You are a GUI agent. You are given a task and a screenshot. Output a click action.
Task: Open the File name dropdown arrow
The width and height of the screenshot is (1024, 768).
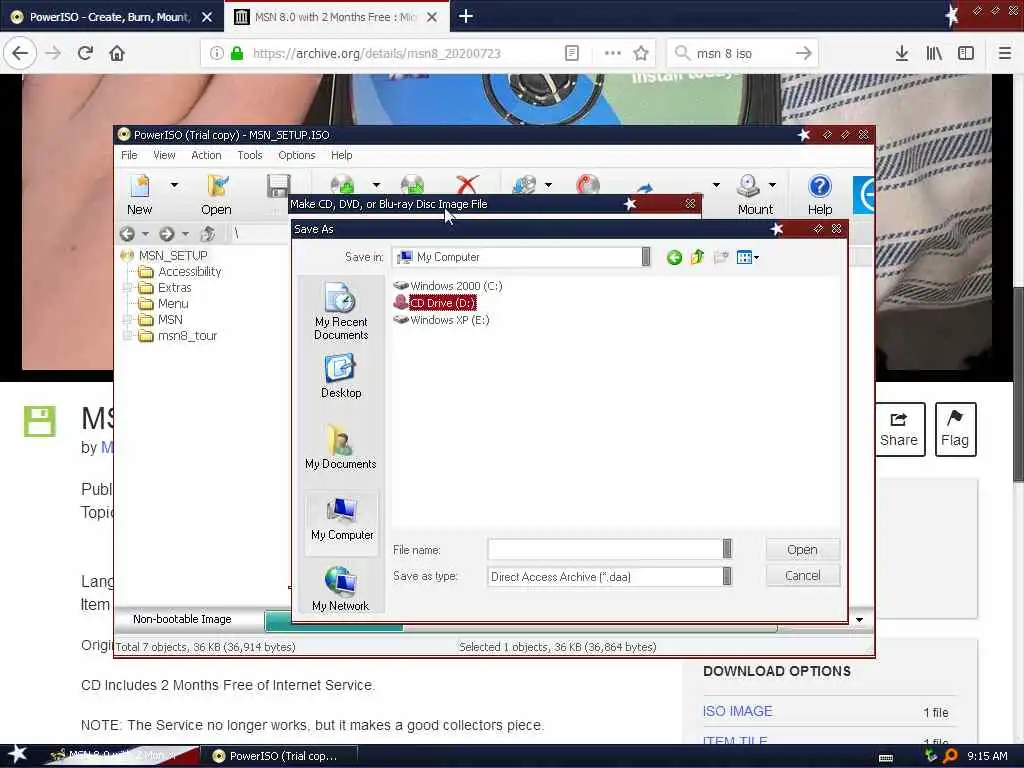728,549
